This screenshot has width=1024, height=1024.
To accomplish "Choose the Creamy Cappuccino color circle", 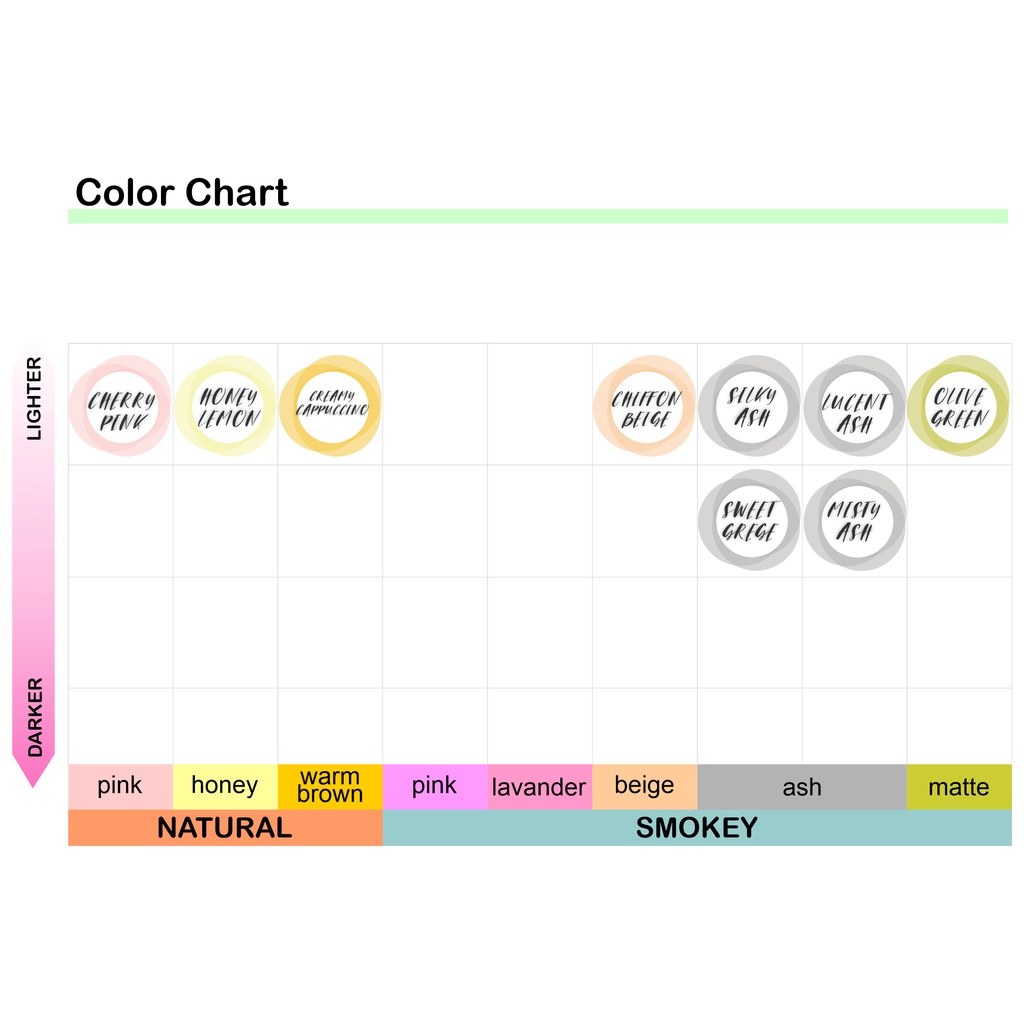I will coord(330,405).
